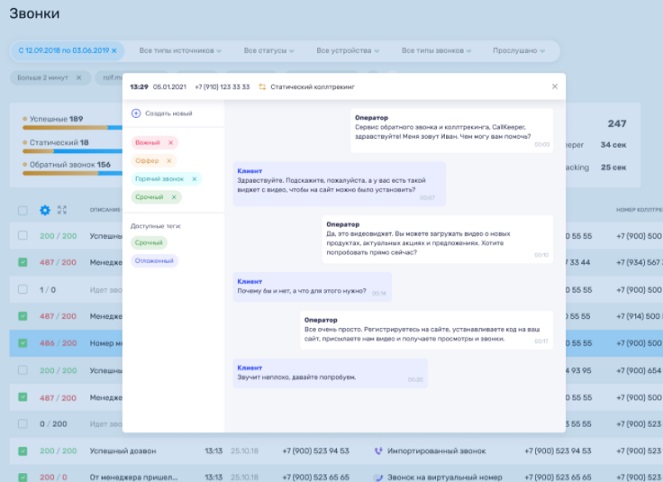The image size is (663, 482).
Task: Uncheck the 486 / 200 highlighted row checkbox
Action: tap(23, 343)
